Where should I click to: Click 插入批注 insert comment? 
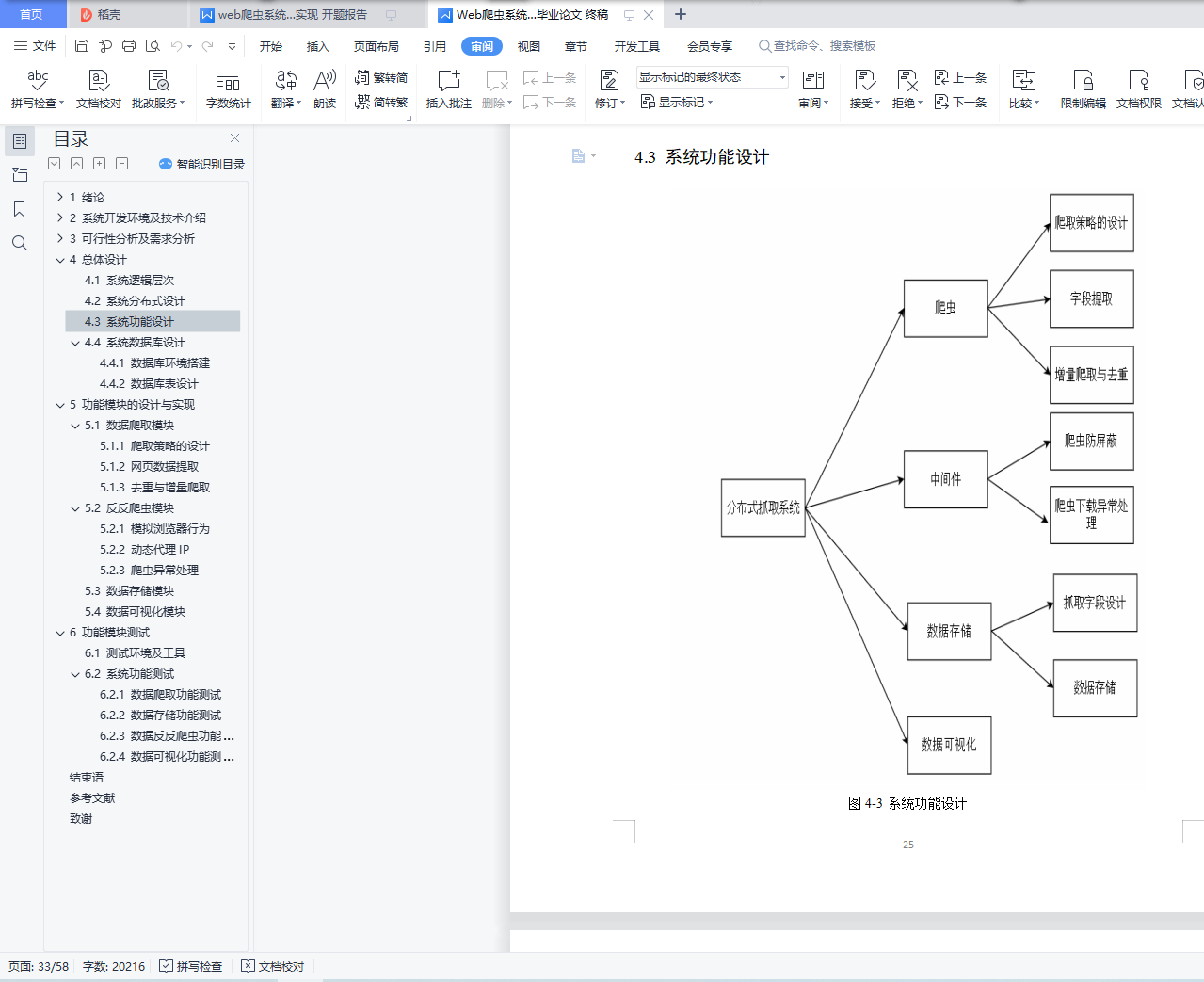[x=449, y=90]
